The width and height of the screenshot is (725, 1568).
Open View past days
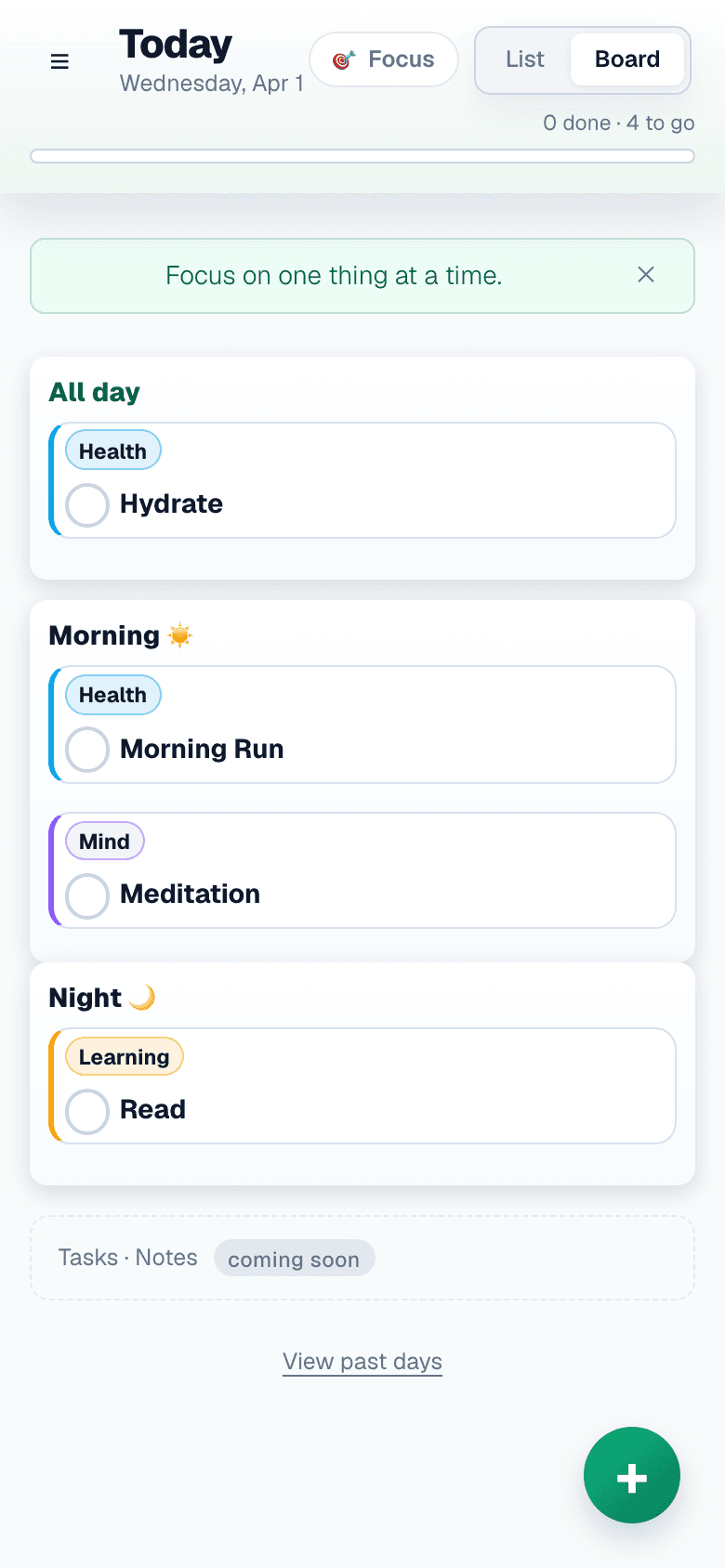362,1361
